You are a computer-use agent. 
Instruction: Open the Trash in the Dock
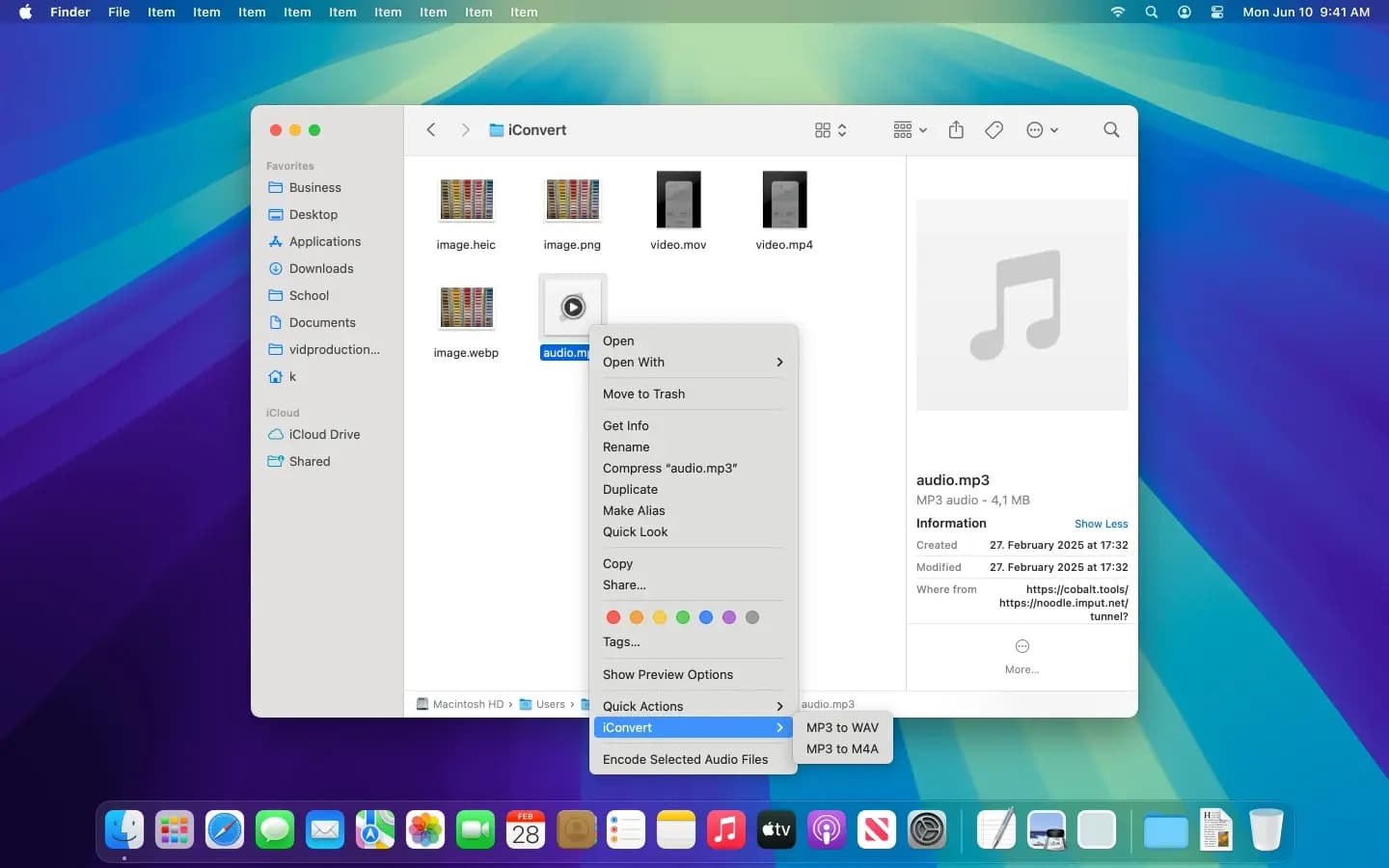[1266, 830]
